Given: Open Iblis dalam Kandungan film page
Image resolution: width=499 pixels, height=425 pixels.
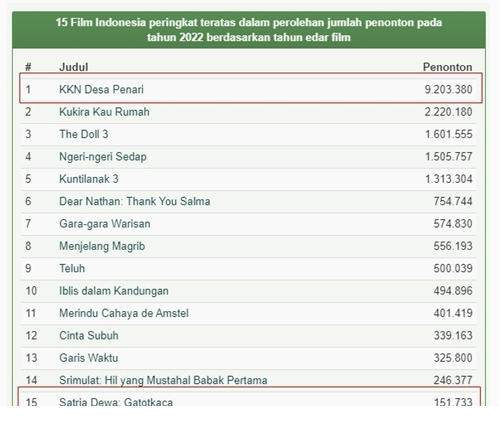Looking at the screenshot, I should [x=114, y=291].
